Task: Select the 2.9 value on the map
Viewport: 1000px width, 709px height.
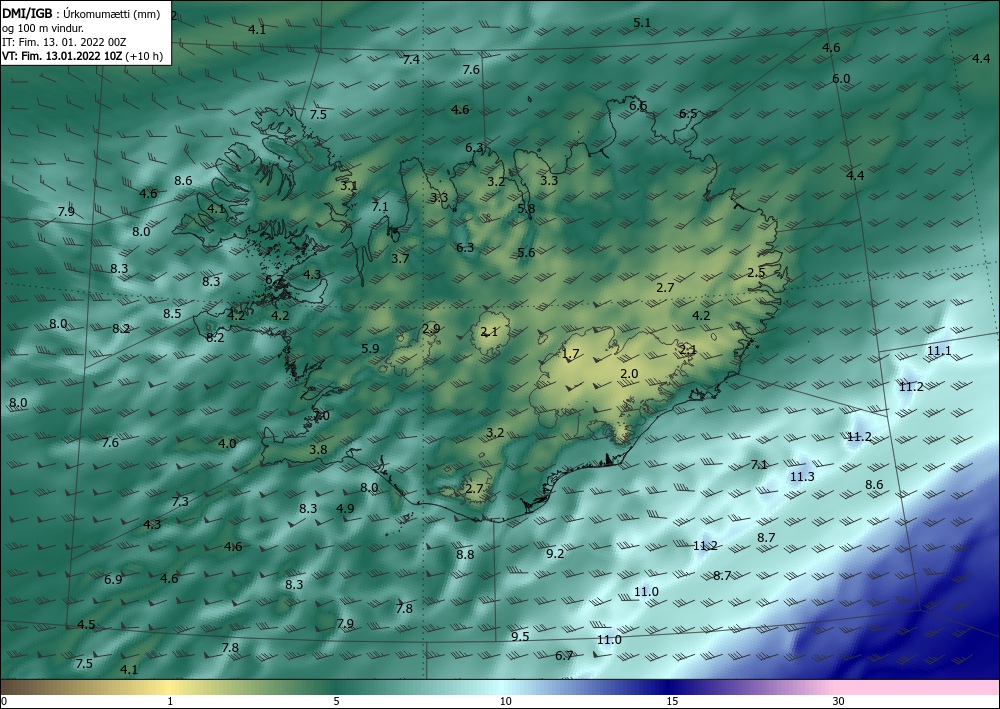Action: tap(431, 328)
